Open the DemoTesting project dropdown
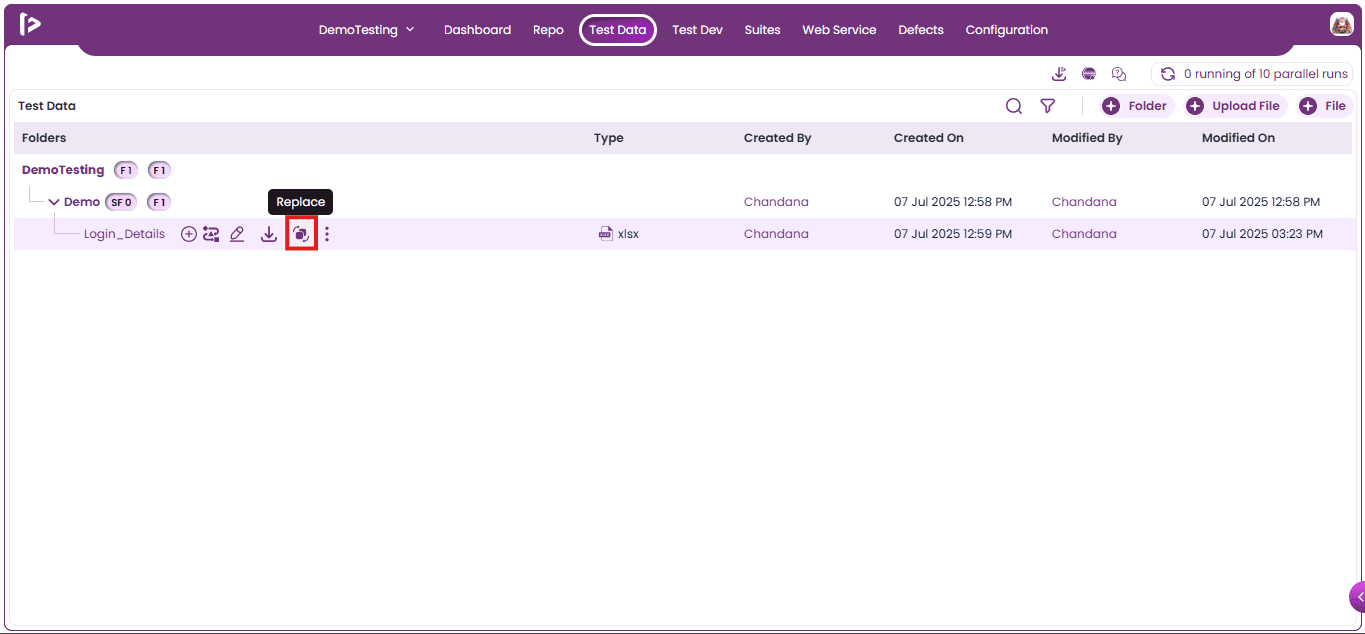The image size is (1365, 634). [366, 30]
